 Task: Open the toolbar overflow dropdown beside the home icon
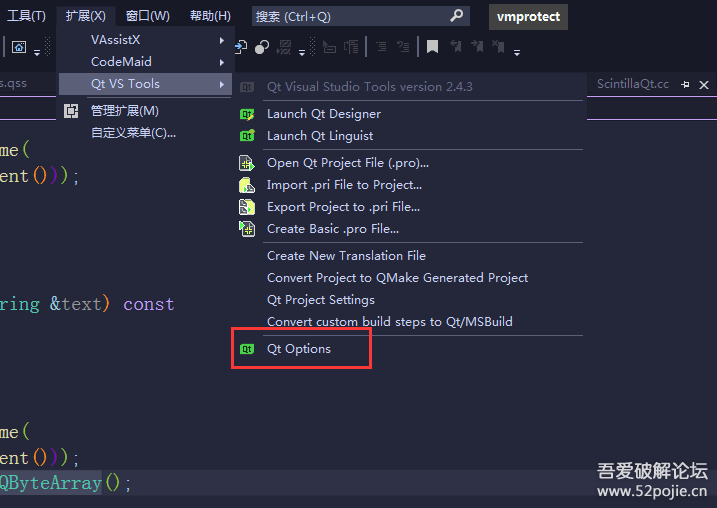37,53
